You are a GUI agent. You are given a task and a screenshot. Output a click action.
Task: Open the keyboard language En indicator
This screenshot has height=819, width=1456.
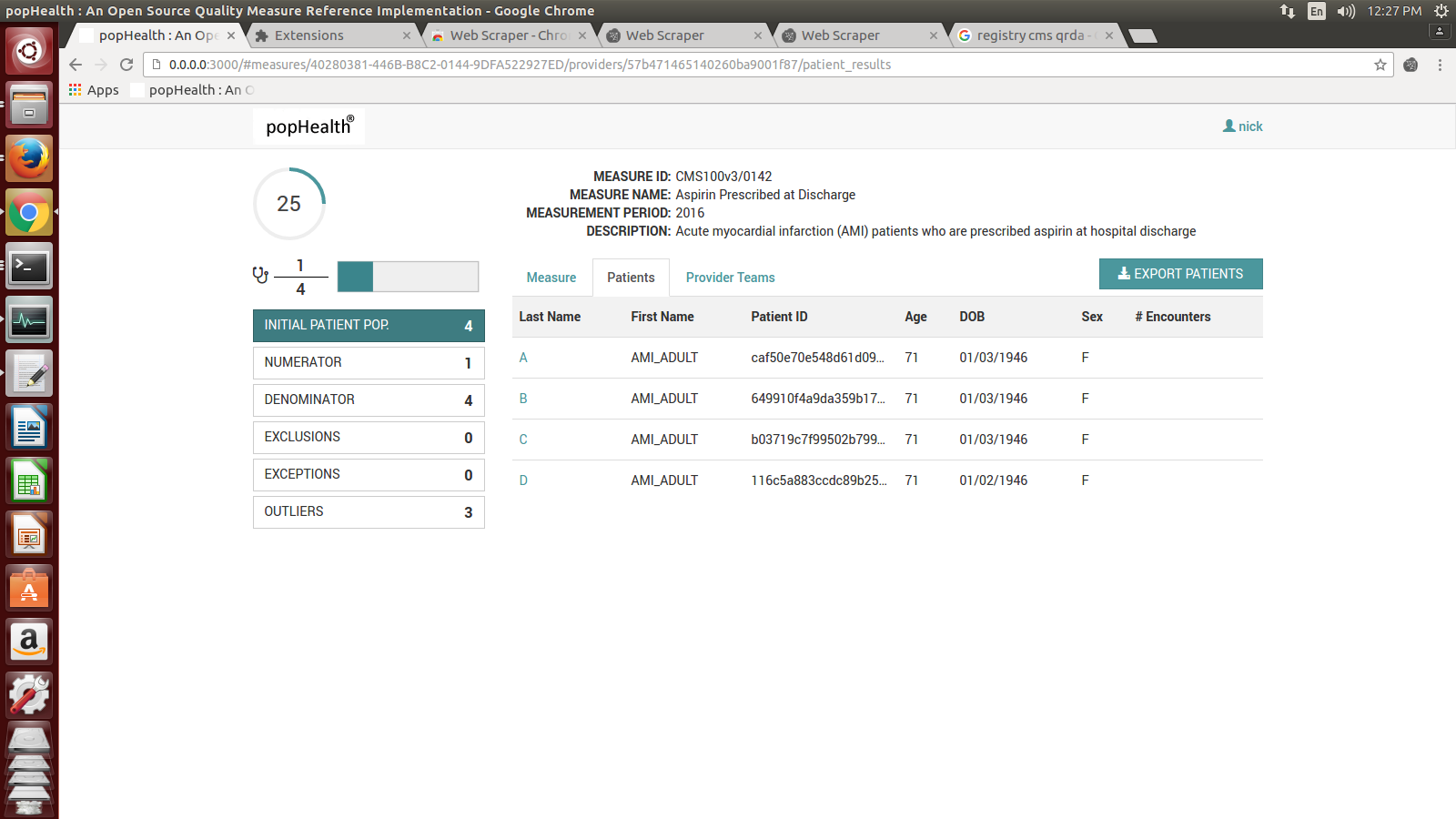1316,11
